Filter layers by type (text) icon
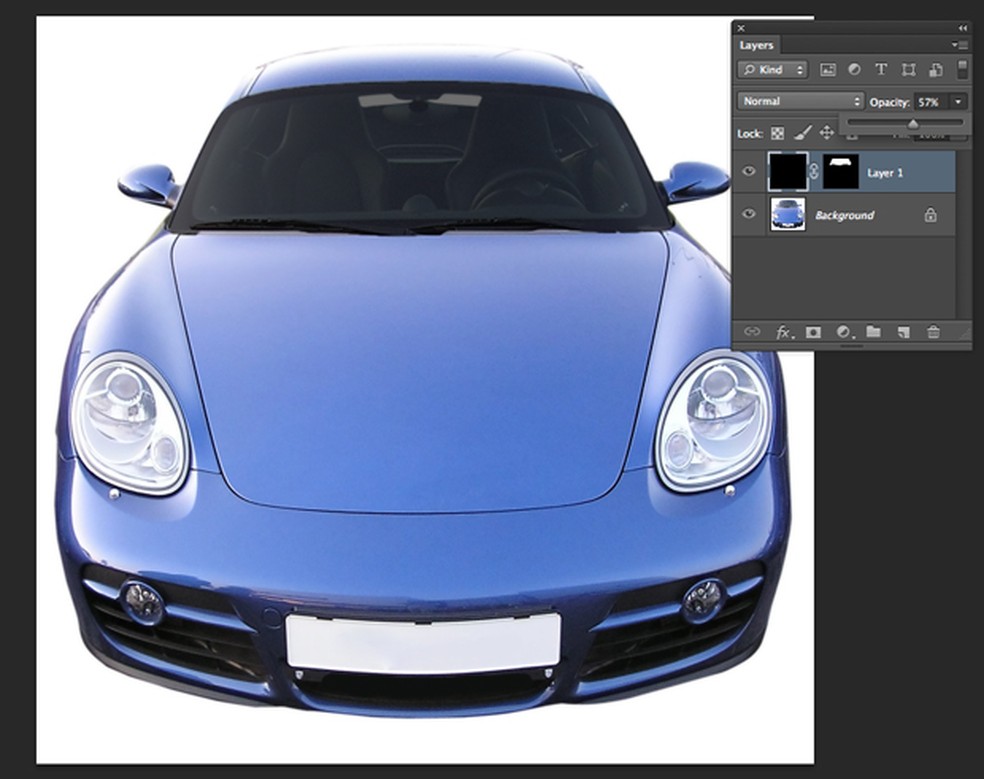984x779 pixels. pos(881,70)
